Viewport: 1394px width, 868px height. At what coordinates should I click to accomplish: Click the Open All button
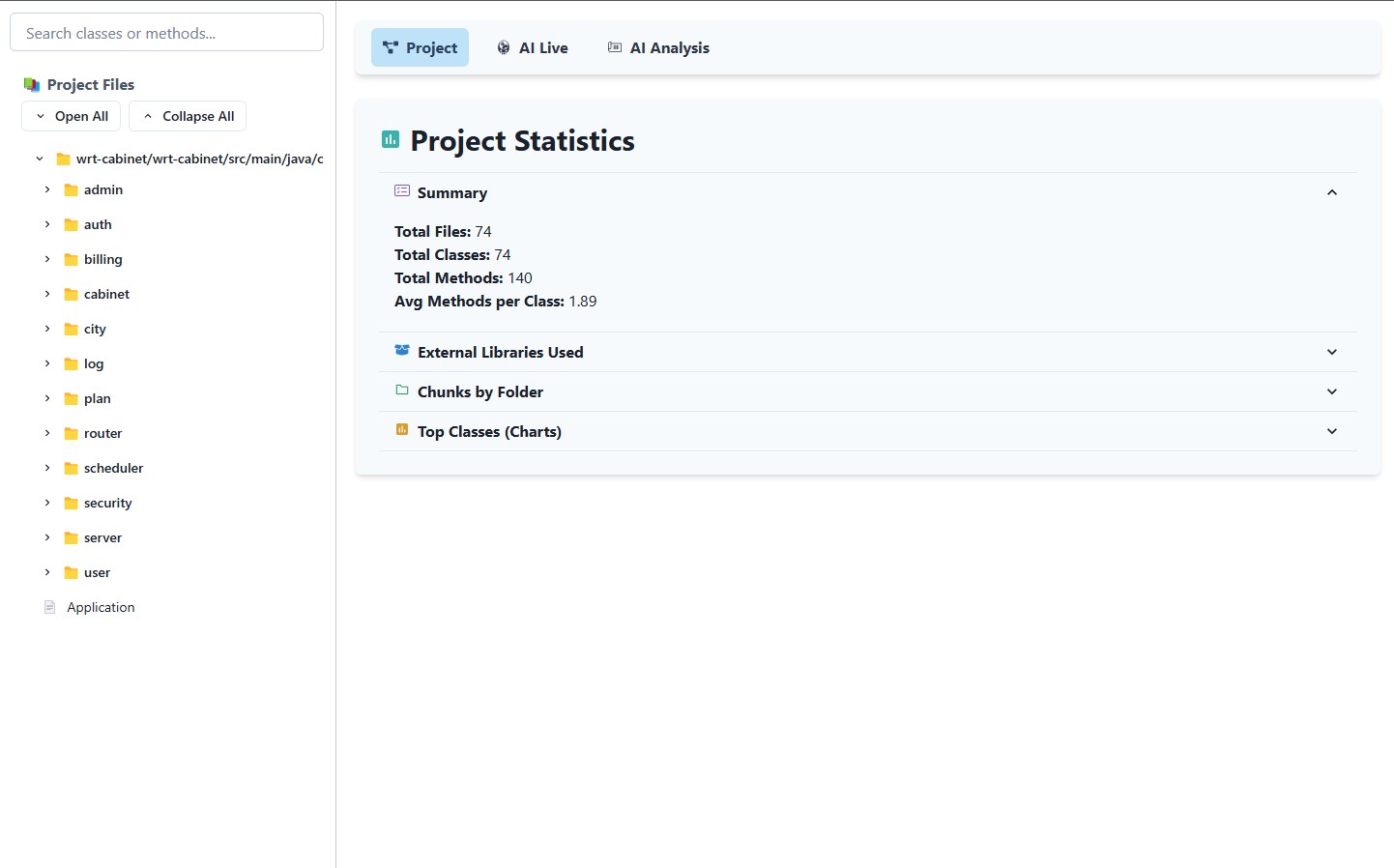pyautogui.click(x=72, y=116)
